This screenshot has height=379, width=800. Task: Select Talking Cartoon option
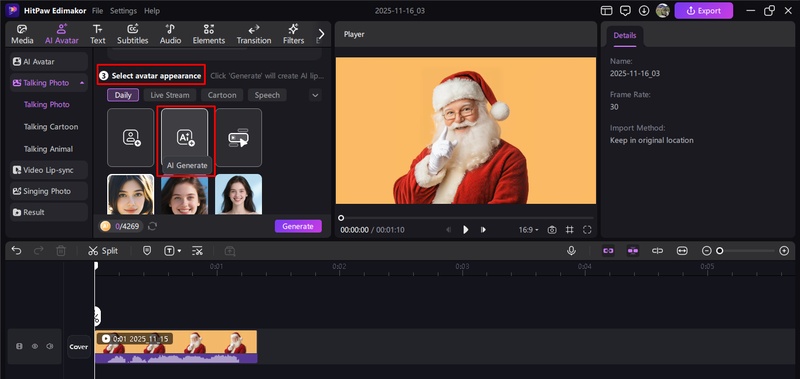pyautogui.click(x=51, y=127)
